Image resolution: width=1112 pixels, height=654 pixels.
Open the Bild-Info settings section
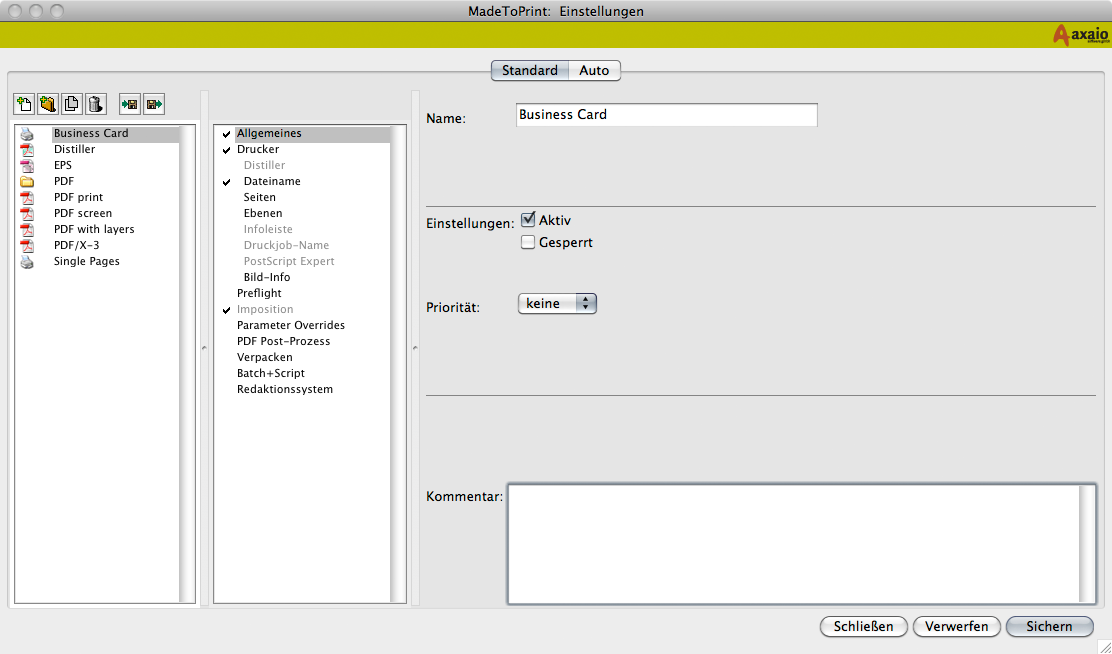click(267, 277)
